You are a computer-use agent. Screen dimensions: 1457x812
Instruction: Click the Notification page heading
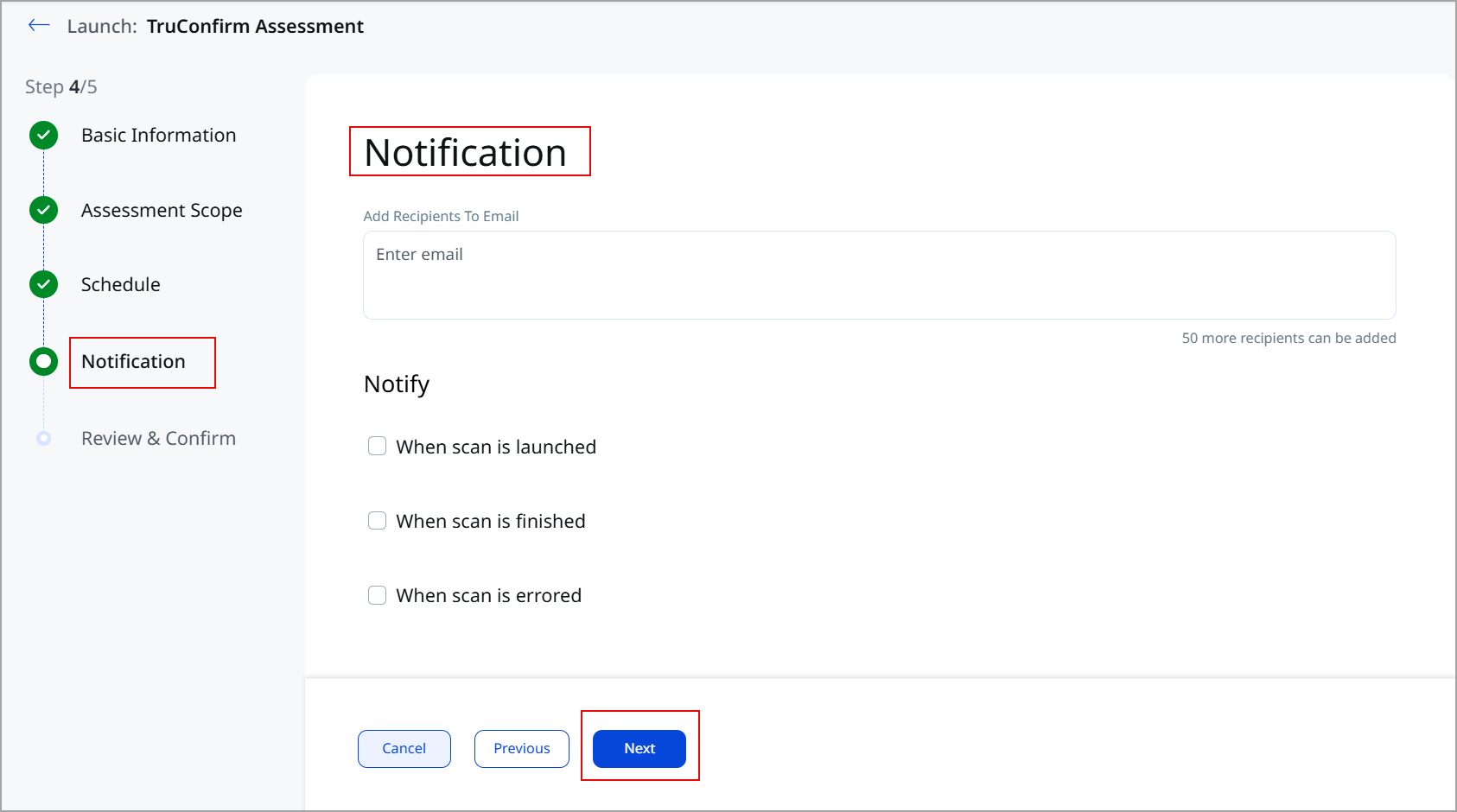point(465,152)
